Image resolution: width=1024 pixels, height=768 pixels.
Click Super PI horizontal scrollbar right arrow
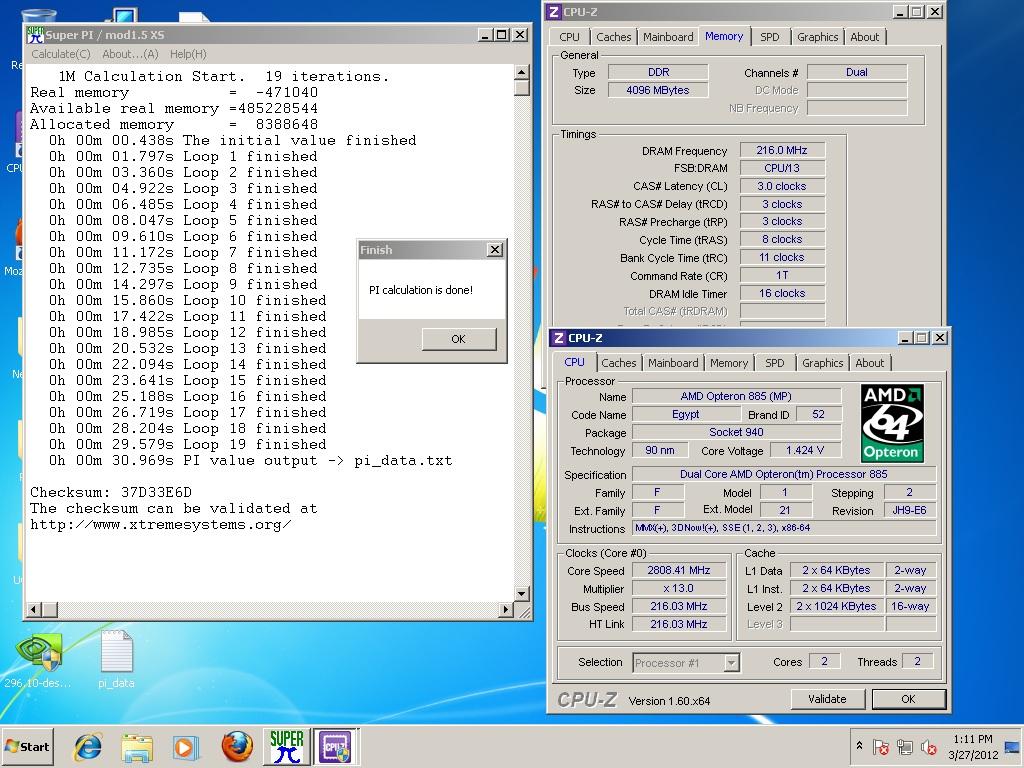(505, 609)
